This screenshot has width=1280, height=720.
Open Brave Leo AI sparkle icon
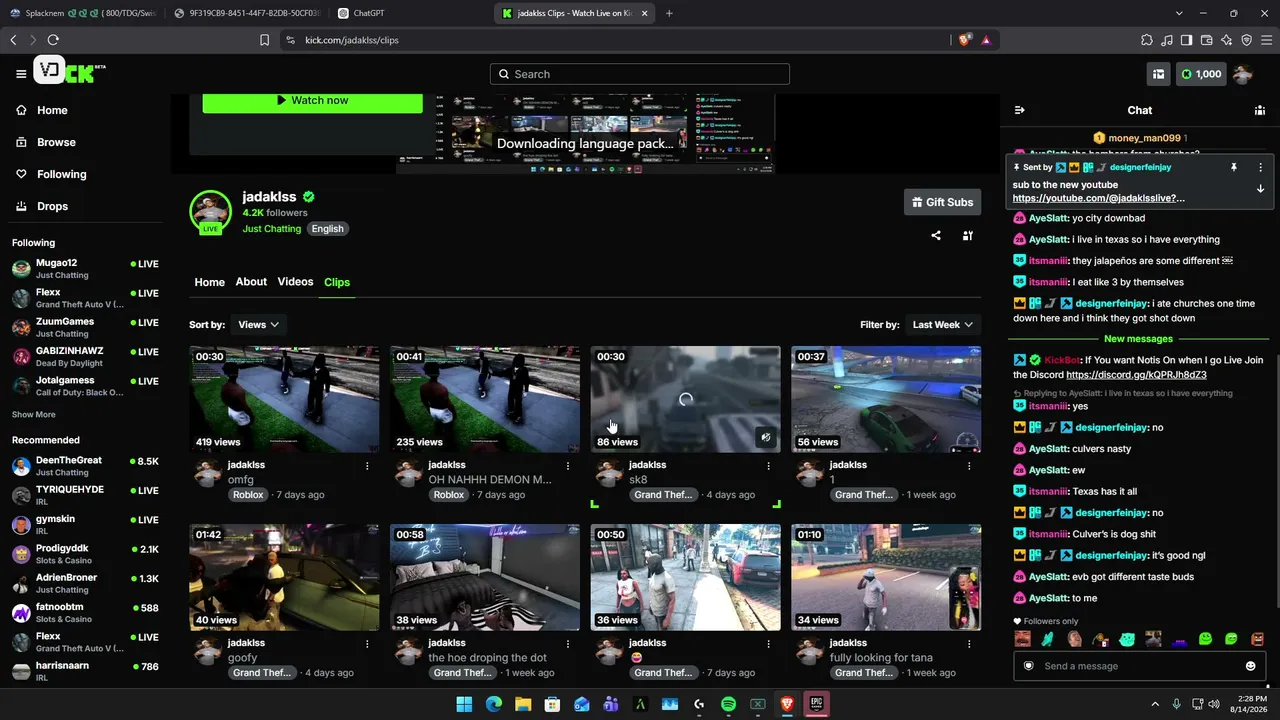click(1227, 40)
